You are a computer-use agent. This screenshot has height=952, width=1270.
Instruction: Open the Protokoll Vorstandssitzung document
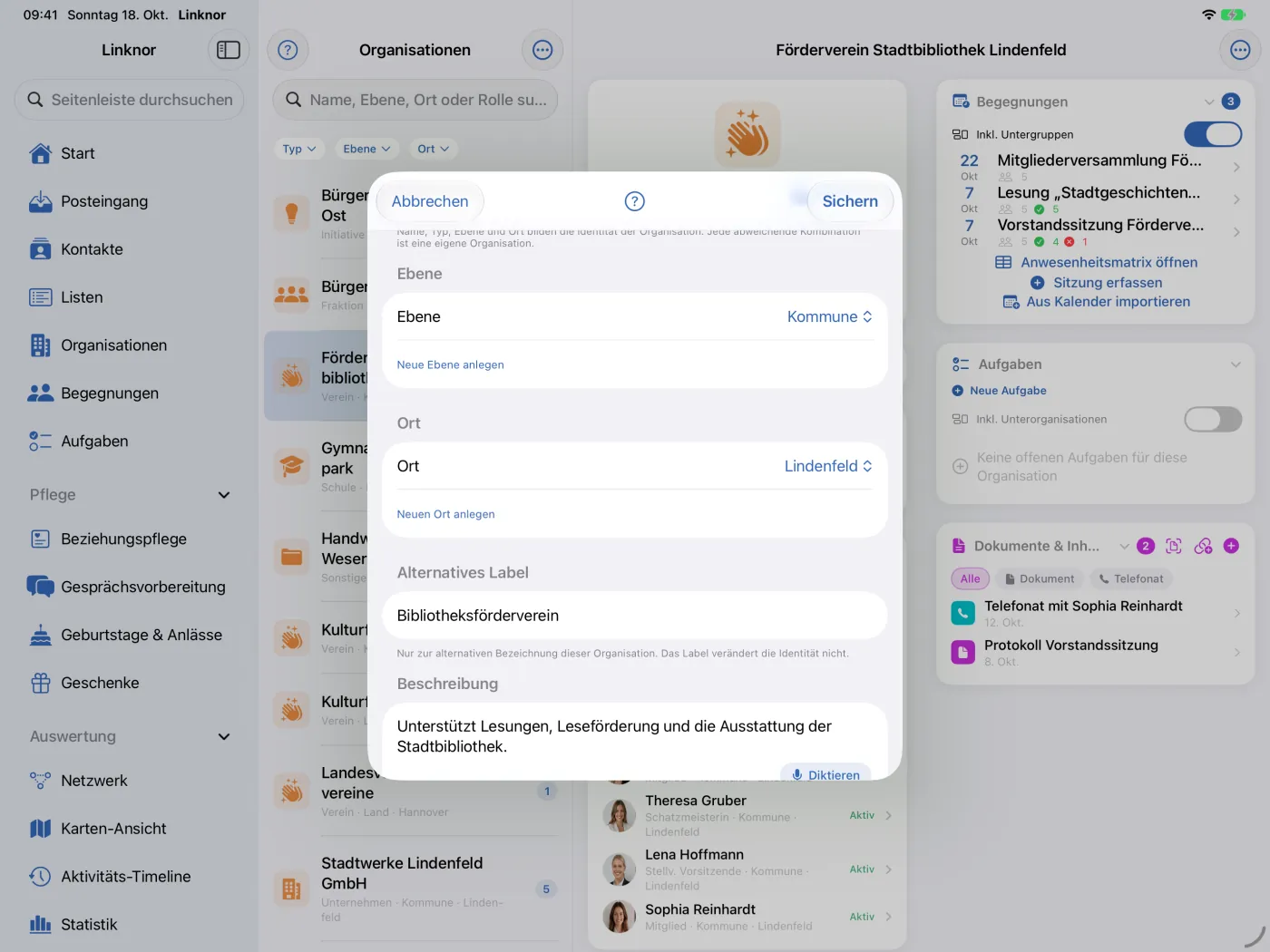coord(1096,653)
